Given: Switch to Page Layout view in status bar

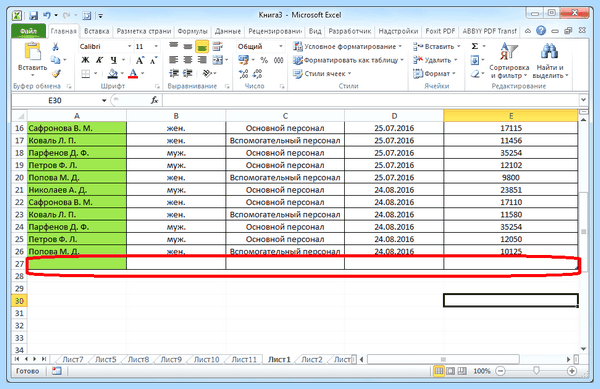Looking at the screenshot, I should [451, 371].
